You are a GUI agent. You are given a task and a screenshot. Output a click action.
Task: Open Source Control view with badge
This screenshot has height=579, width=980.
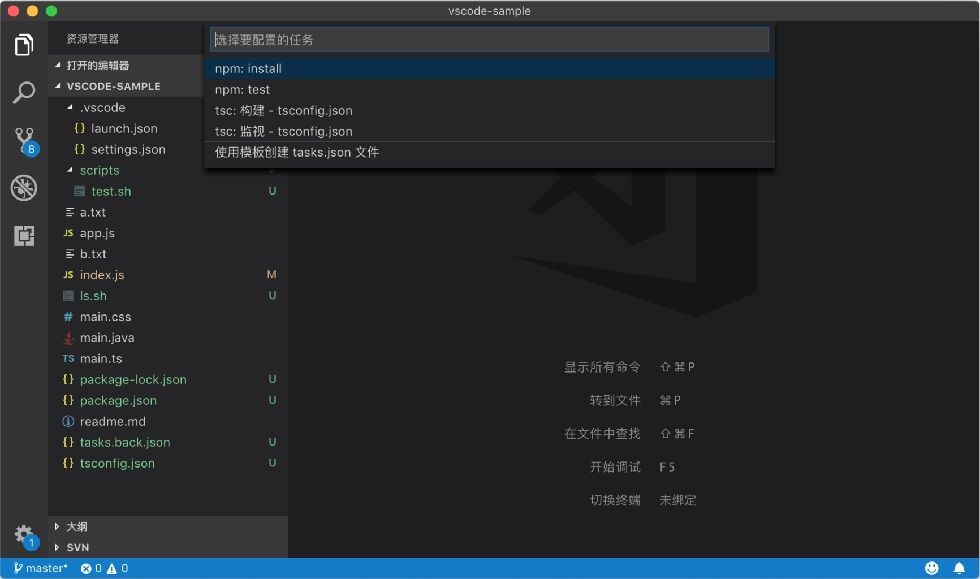25,141
